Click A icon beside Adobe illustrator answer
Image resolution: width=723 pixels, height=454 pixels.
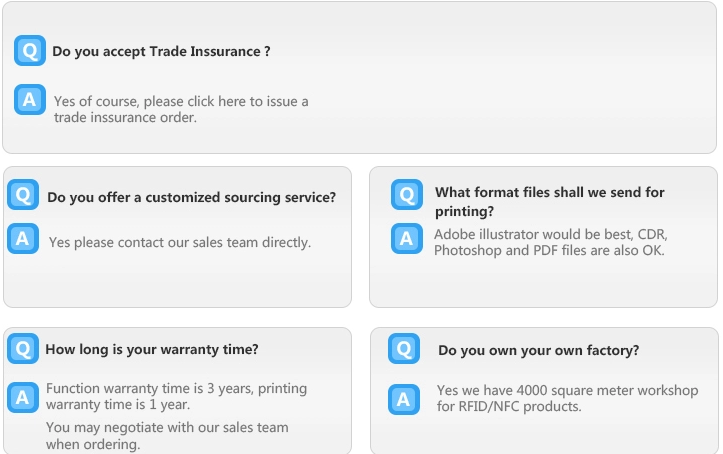click(x=406, y=238)
